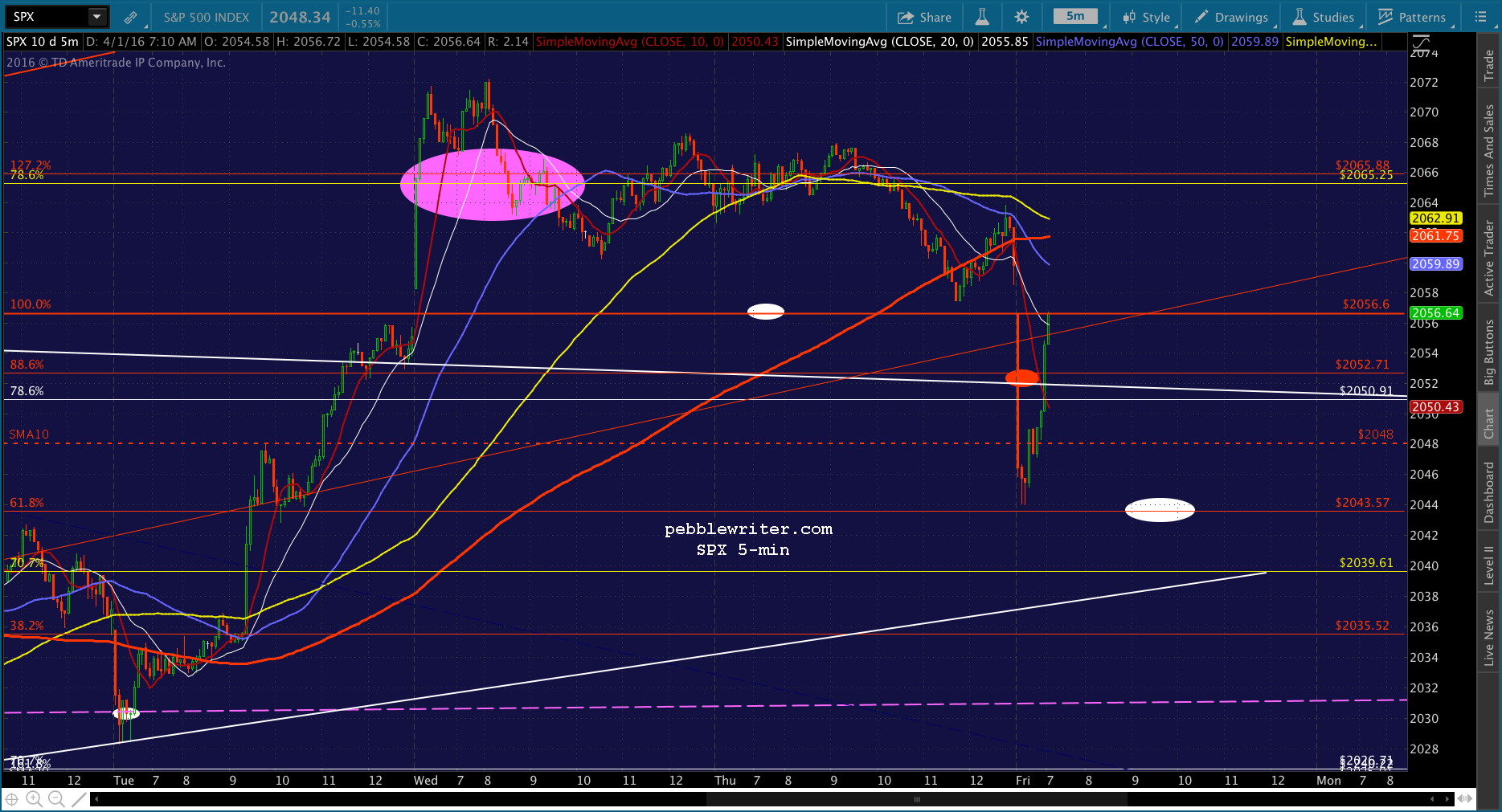Click the red 2050.43 price bubble
Image resolution: width=1502 pixels, height=812 pixels.
pyautogui.click(x=1436, y=407)
